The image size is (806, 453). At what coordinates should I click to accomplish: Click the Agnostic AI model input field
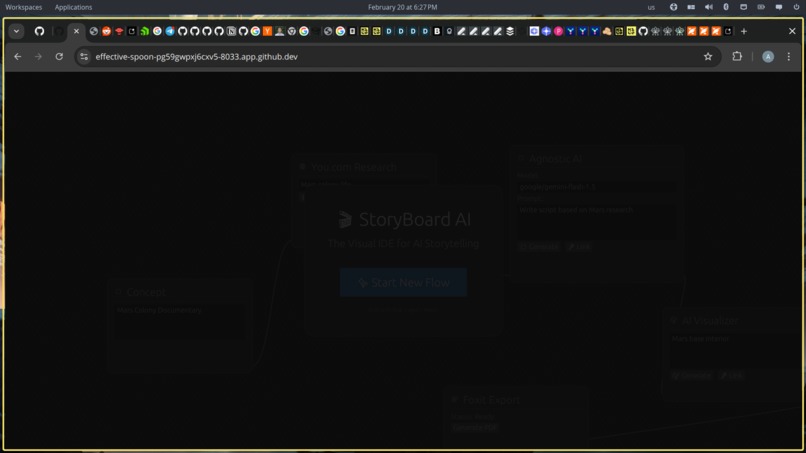[596, 187]
